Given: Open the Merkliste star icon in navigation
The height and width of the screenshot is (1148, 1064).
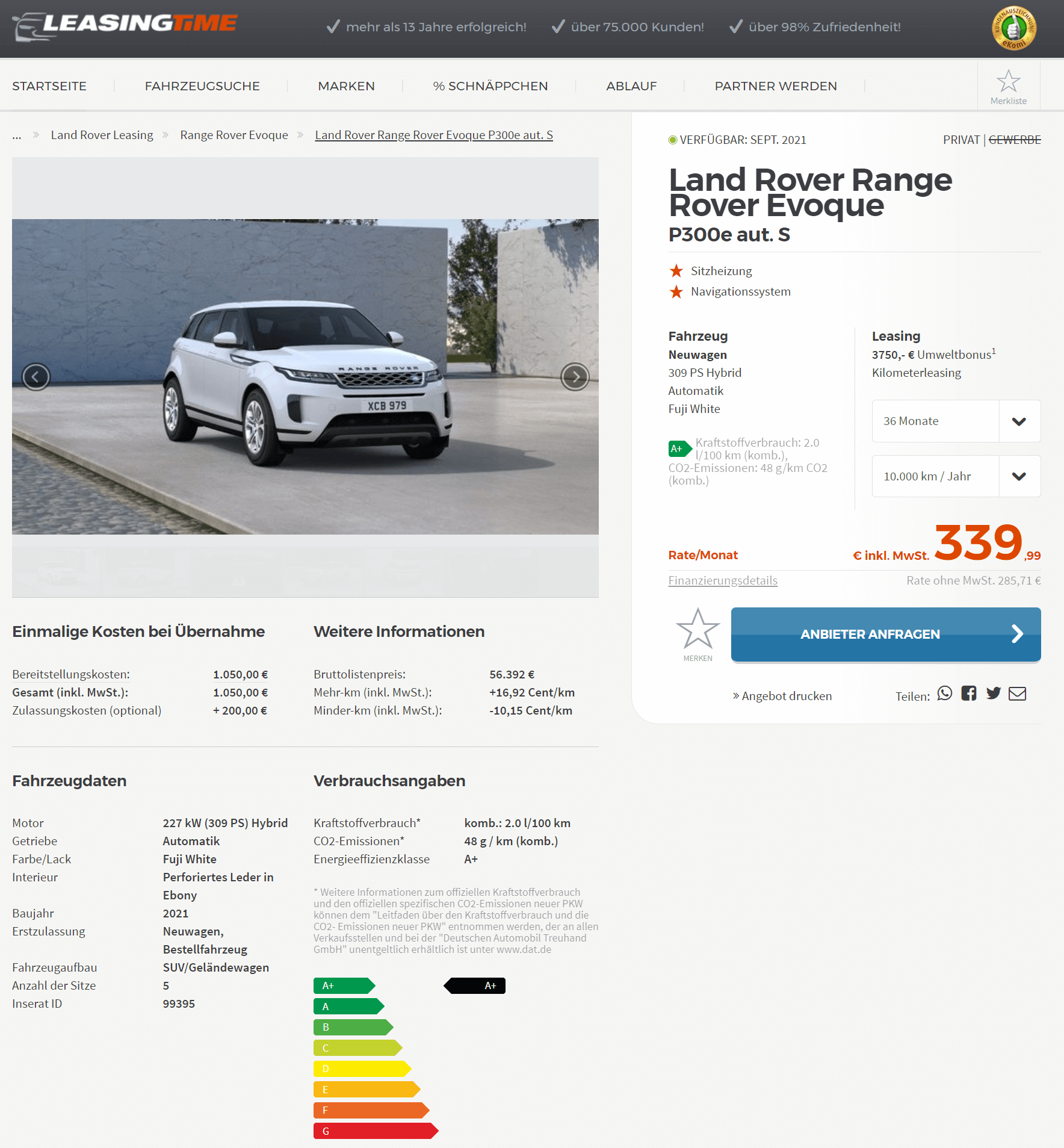Looking at the screenshot, I should point(1008,86).
